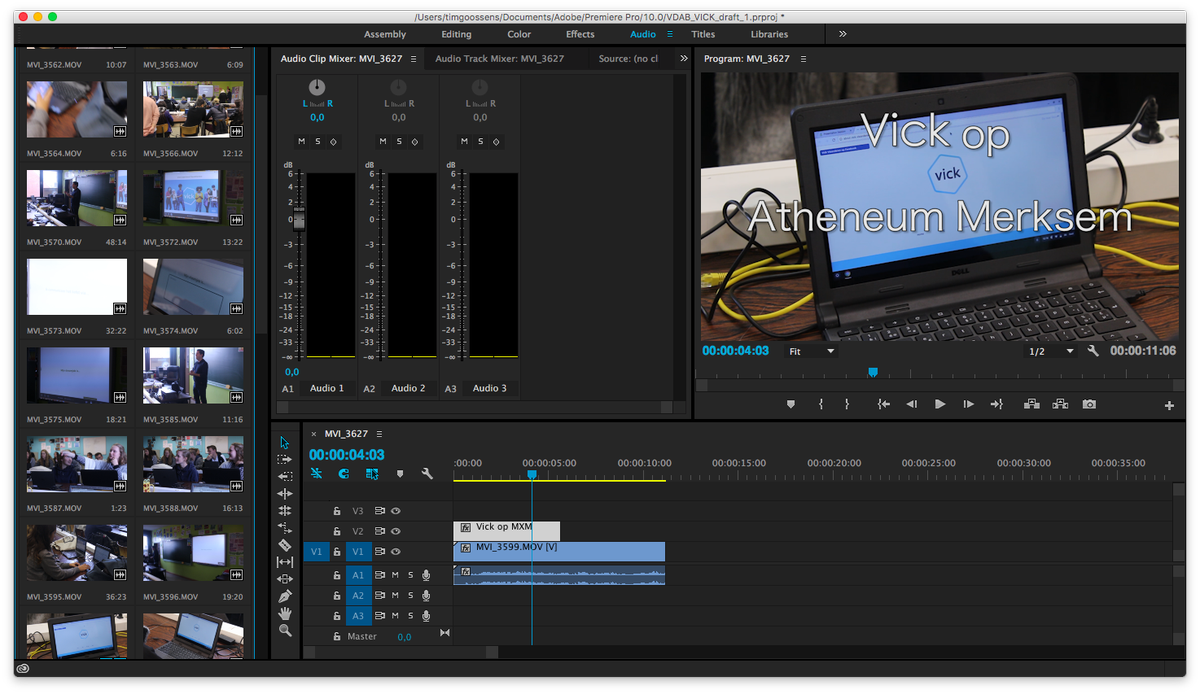Image resolution: width=1200 pixels, height=694 pixels.
Task: Switch to the Editing workspace
Action: point(456,34)
